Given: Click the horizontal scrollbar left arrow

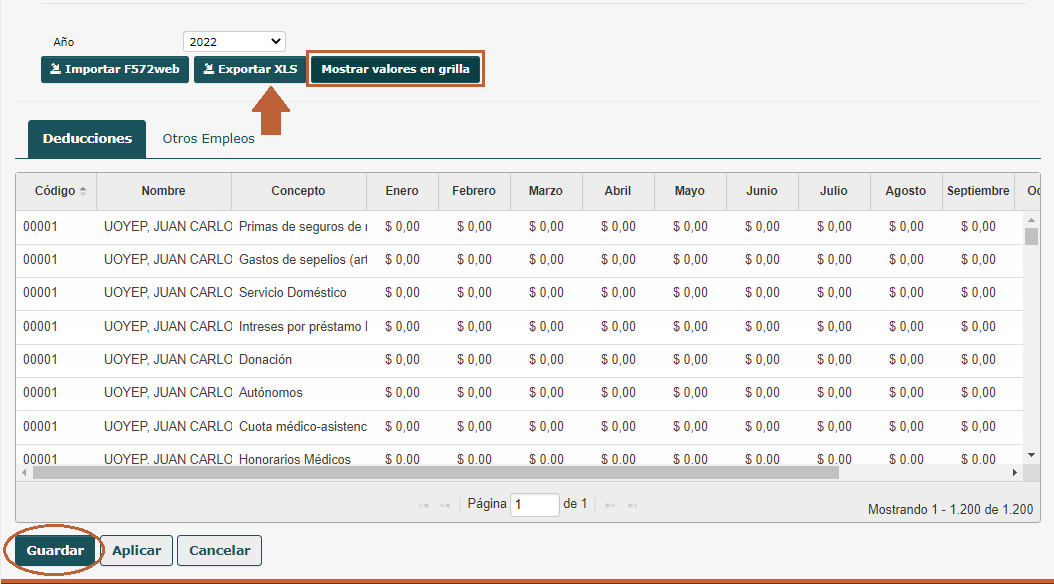Looking at the screenshot, I should pos(24,472).
